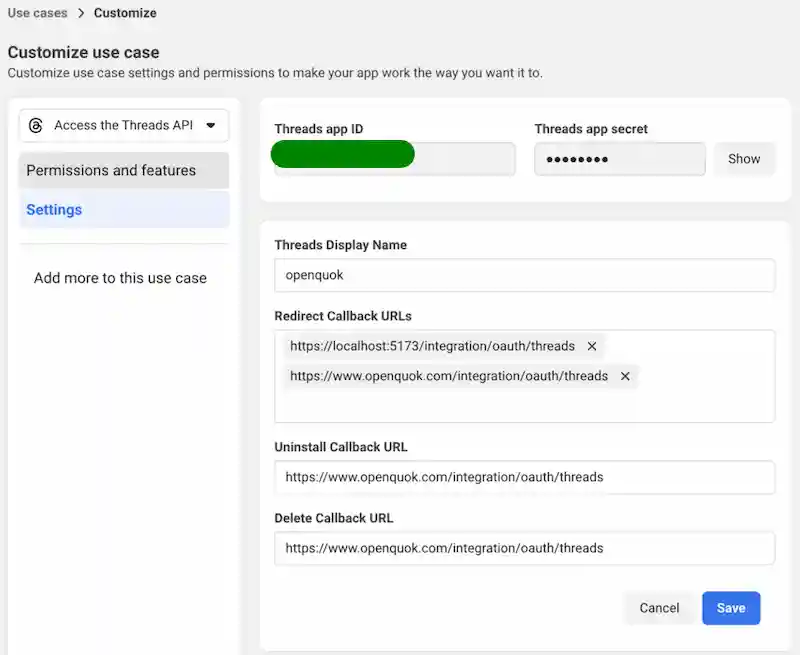Cancel the settings changes
The width and height of the screenshot is (800, 655).
(x=659, y=608)
